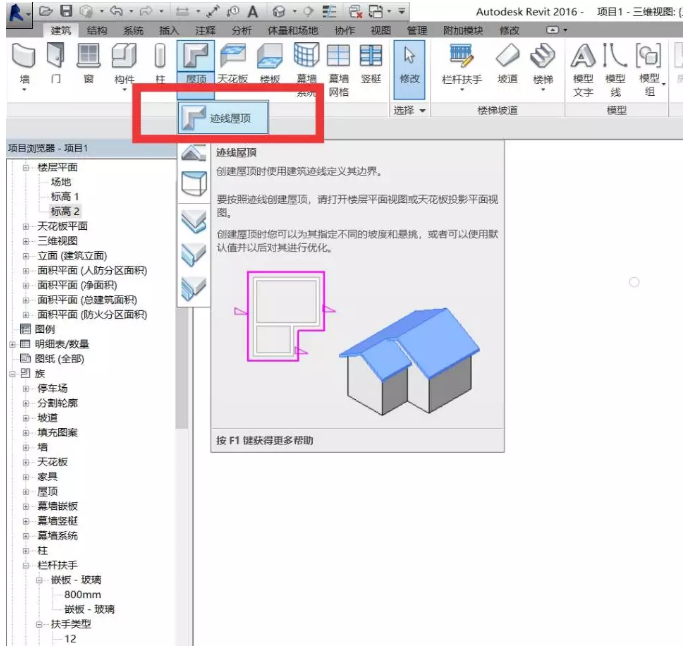This screenshot has width=695, height=650.
Task: Choose the extrusion roof icon in roof dropdown
Action: [194, 153]
